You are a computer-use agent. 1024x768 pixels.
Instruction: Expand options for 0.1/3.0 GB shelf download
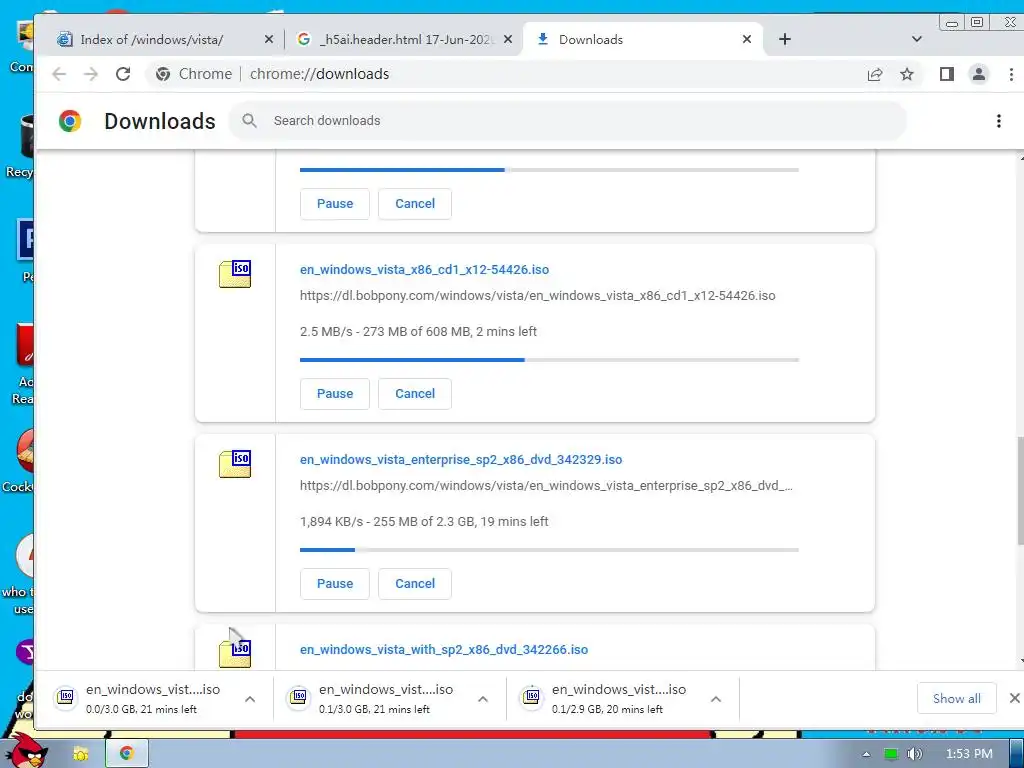(x=483, y=699)
